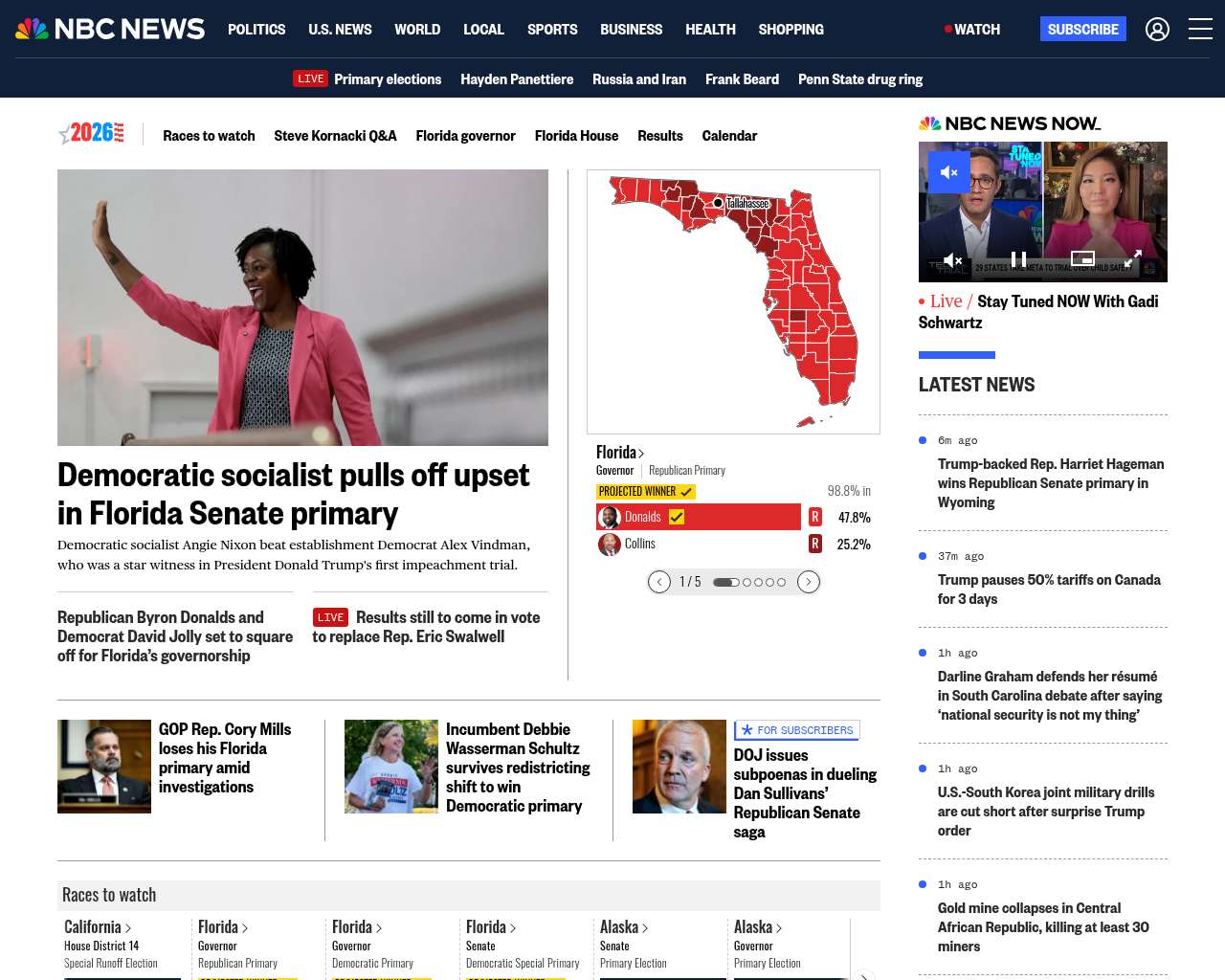Open the waving candidate lead story photo
The height and width of the screenshot is (980, 1225).
tap(302, 307)
